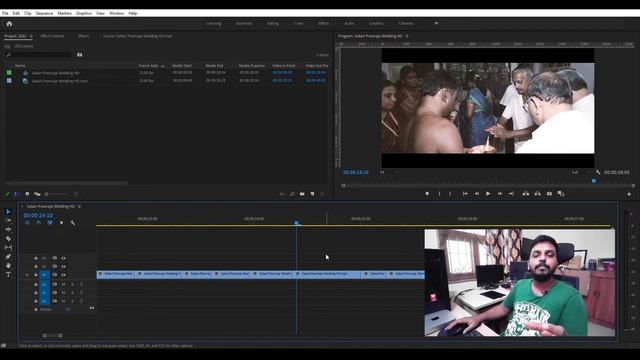640x360 pixels.
Task: Switch to Effect Controls tab
Action: (x=52, y=36)
